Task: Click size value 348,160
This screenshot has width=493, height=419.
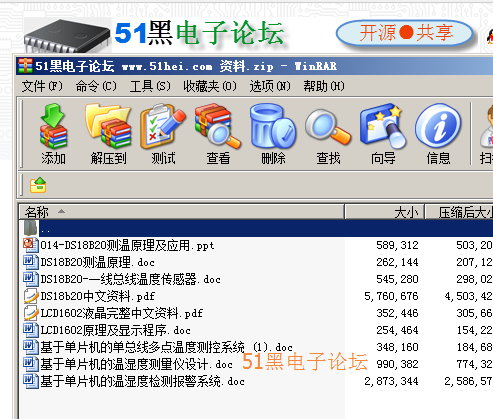Action: (397, 347)
